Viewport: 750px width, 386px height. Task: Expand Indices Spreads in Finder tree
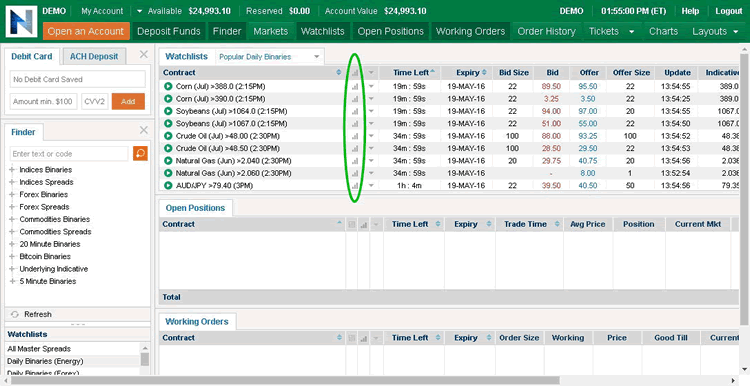pyautogui.click(x=12, y=182)
